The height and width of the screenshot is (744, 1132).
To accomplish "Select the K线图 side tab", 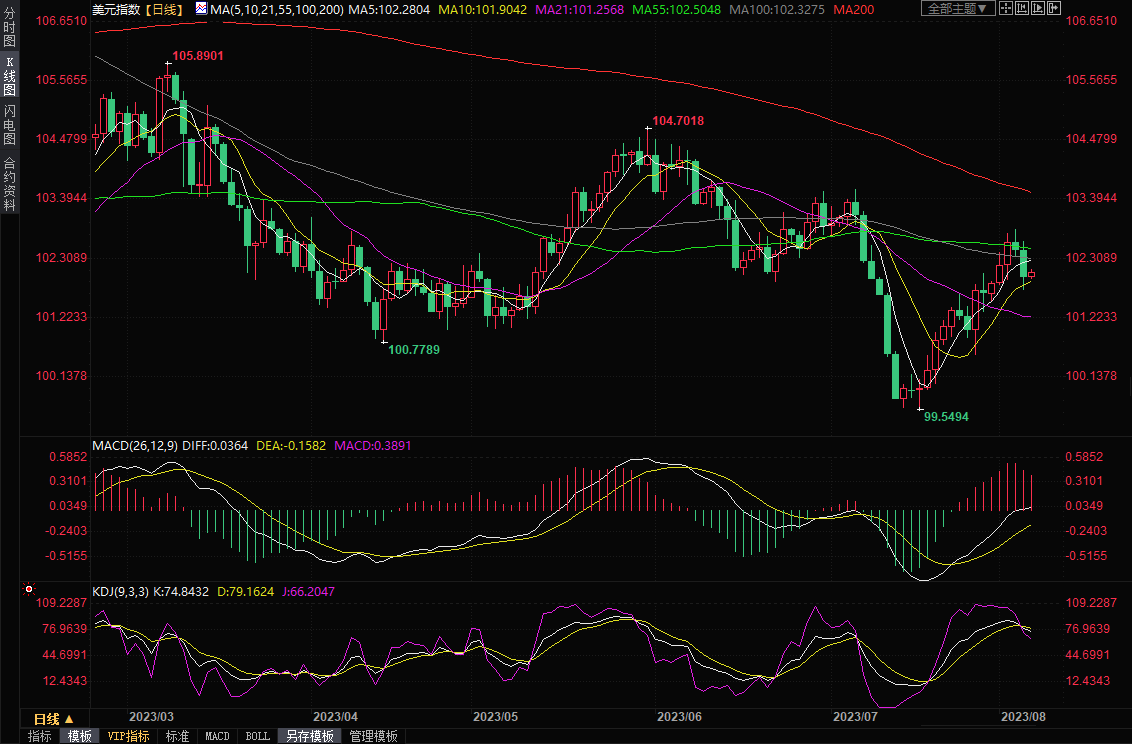I will (10, 78).
